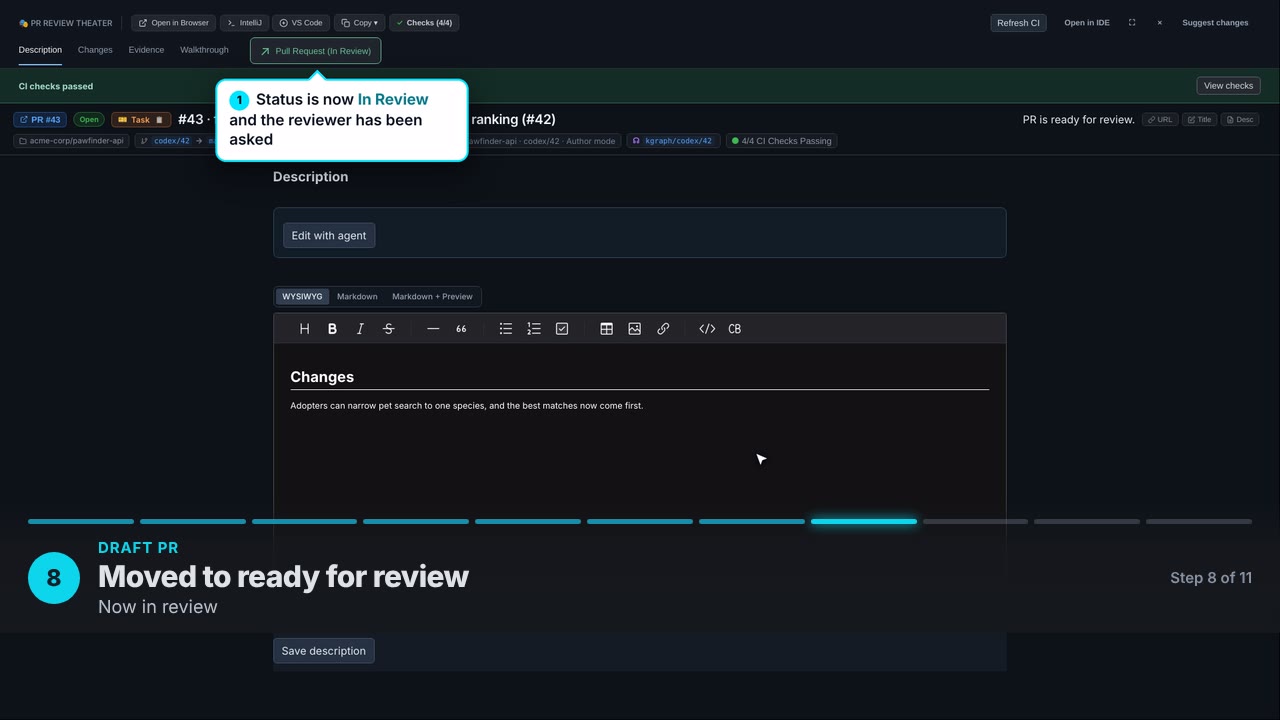Click View checks button
This screenshot has width=1280, height=720.
point(1228,86)
